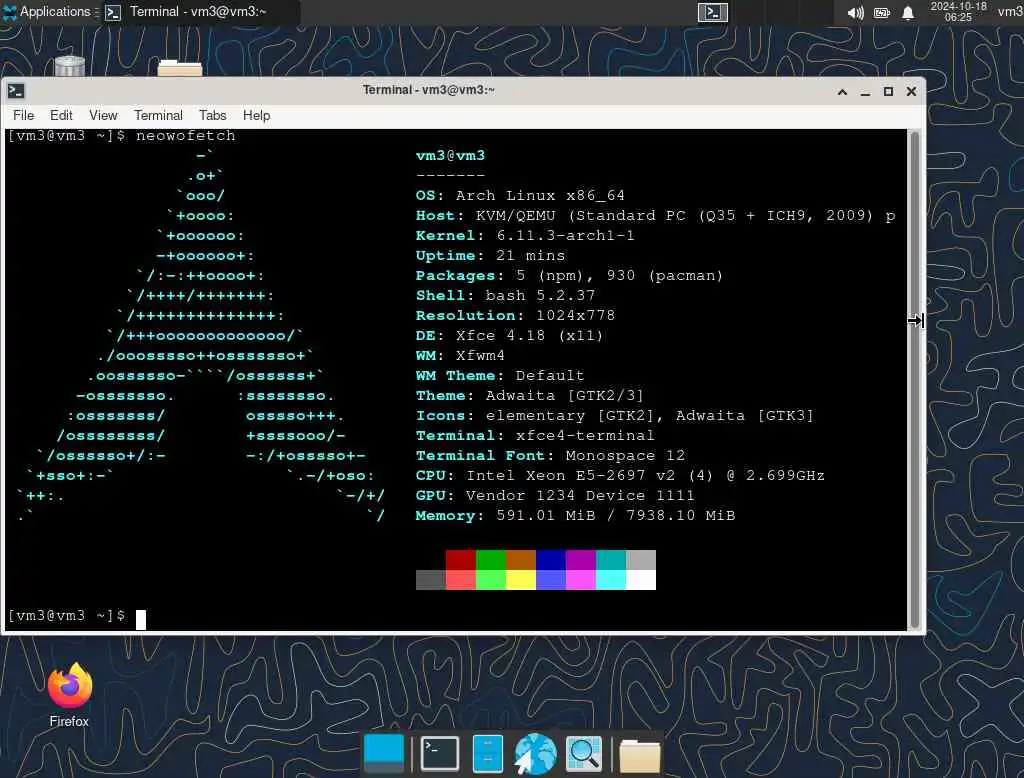The height and width of the screenshot is (778, 1024).
Task: Open the notifications bell icon
Action: tap(908, 13)
